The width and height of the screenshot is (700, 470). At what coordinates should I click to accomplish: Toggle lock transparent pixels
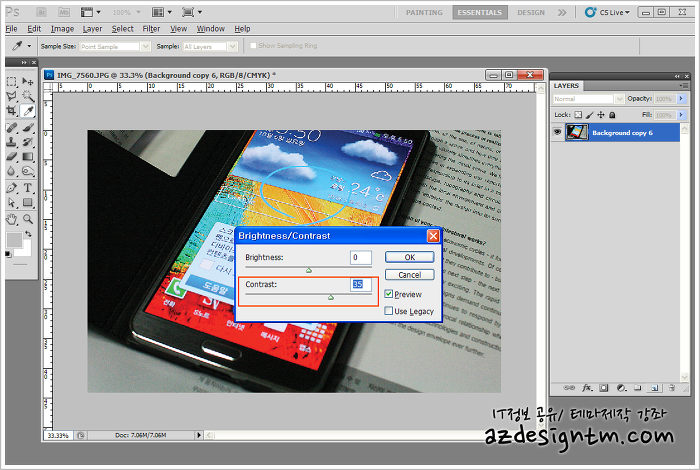[x=578, y=115]
